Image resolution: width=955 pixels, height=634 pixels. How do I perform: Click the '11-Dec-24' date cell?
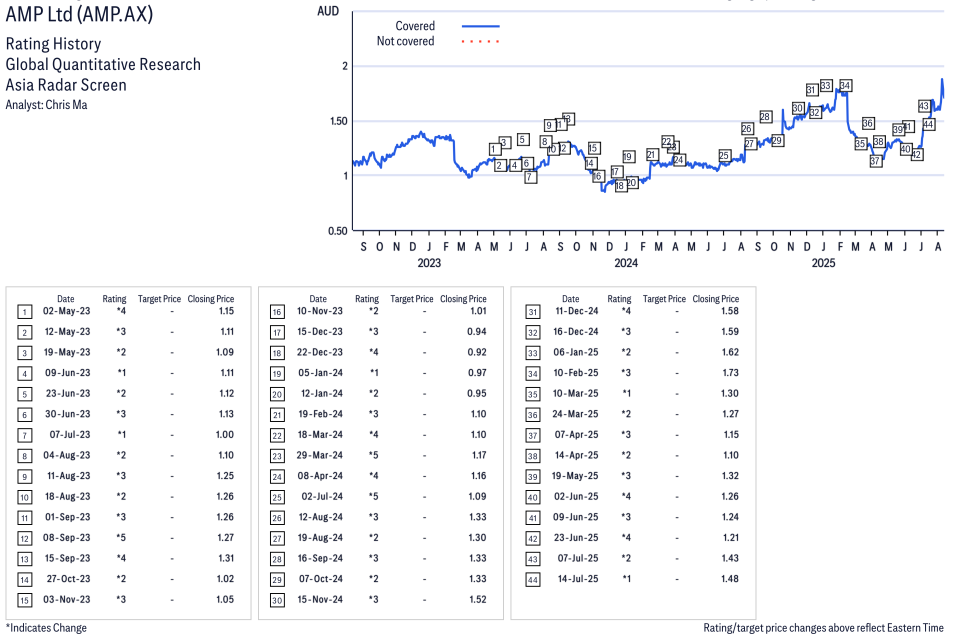577,311
